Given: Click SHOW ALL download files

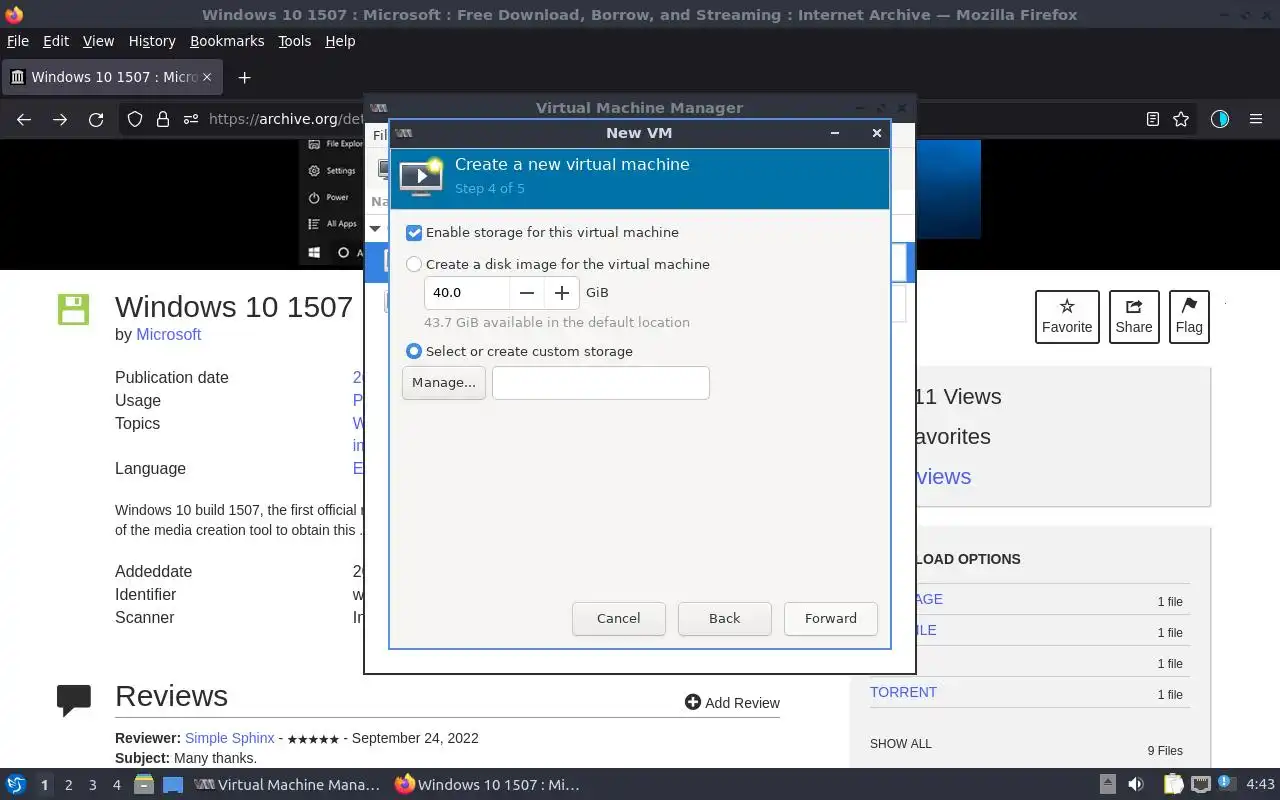Looking at the screenshot, I should coord(900,744).
